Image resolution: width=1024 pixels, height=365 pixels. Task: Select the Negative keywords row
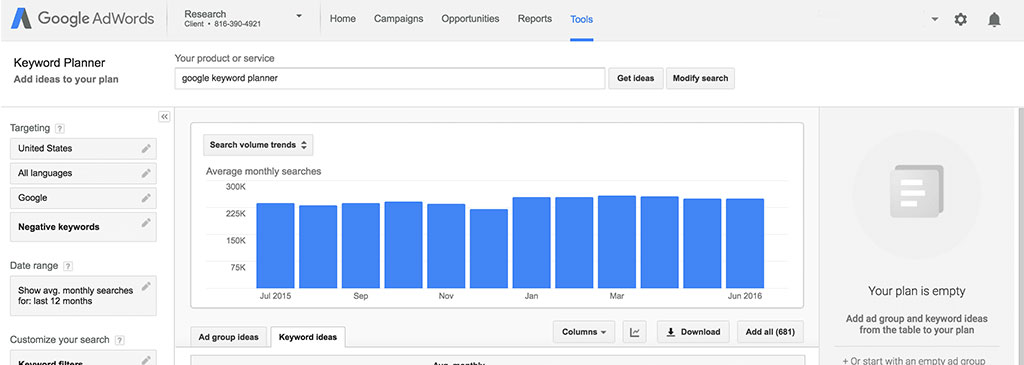84,227
